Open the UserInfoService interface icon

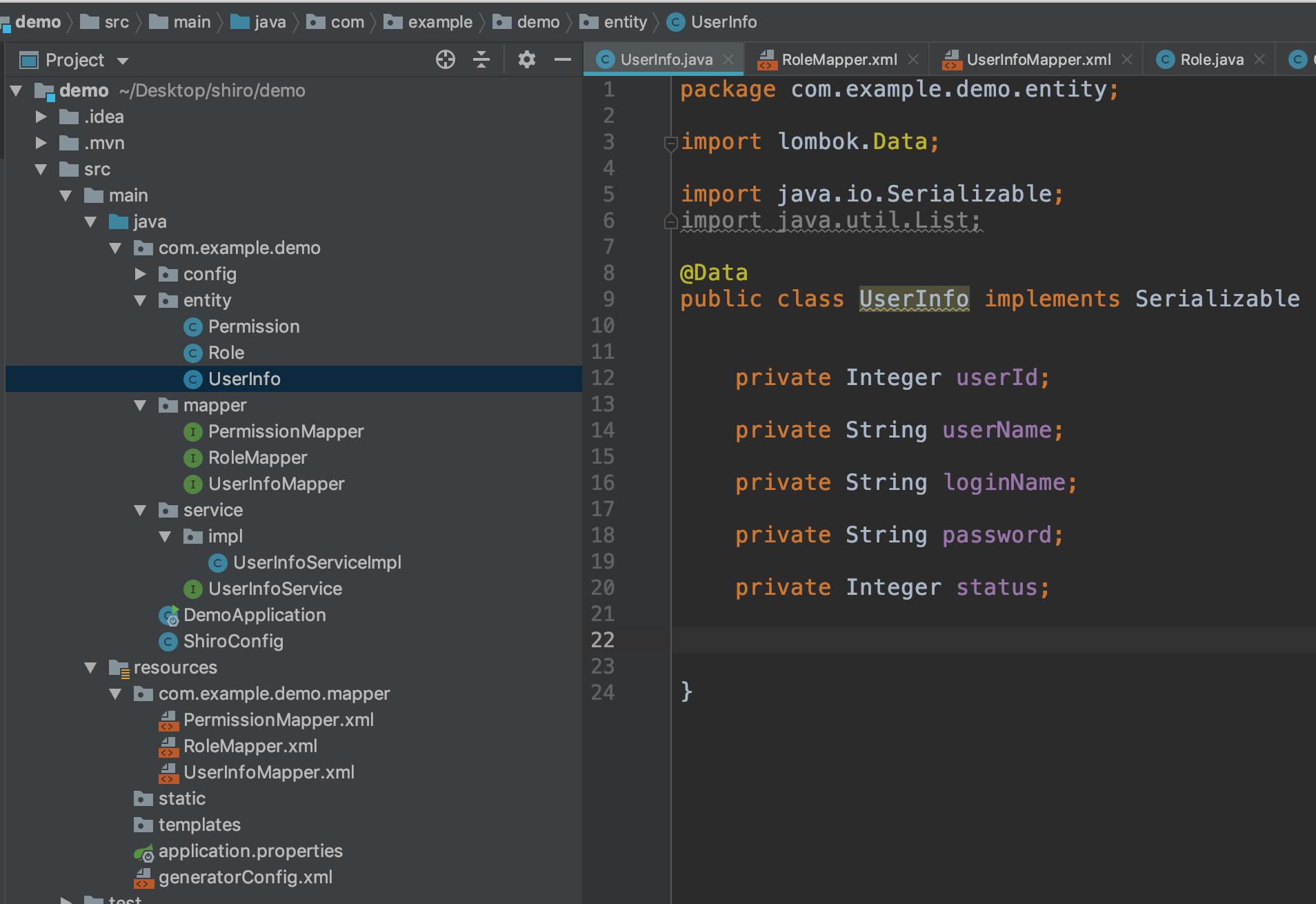[x=193, y=589]
